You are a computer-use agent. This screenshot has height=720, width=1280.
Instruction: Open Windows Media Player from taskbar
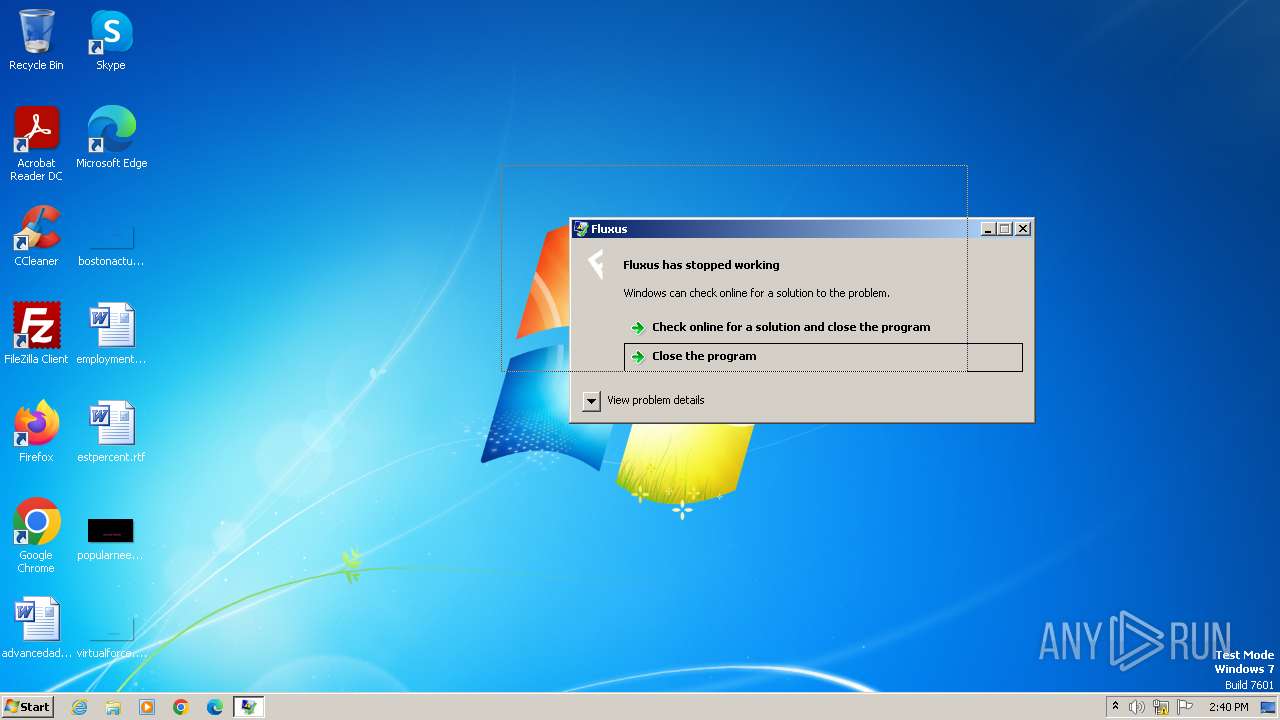tap(147, 707)
